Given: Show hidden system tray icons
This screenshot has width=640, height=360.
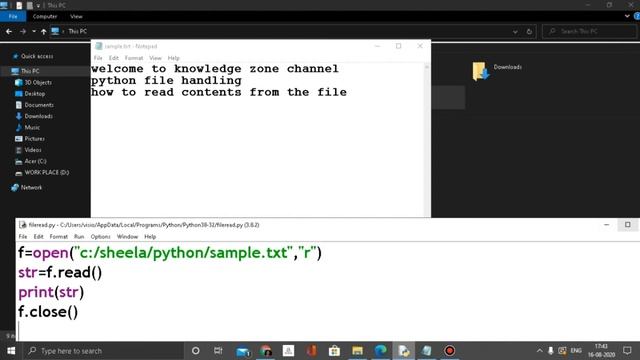Looking at the screenshot, I should 539,351.
